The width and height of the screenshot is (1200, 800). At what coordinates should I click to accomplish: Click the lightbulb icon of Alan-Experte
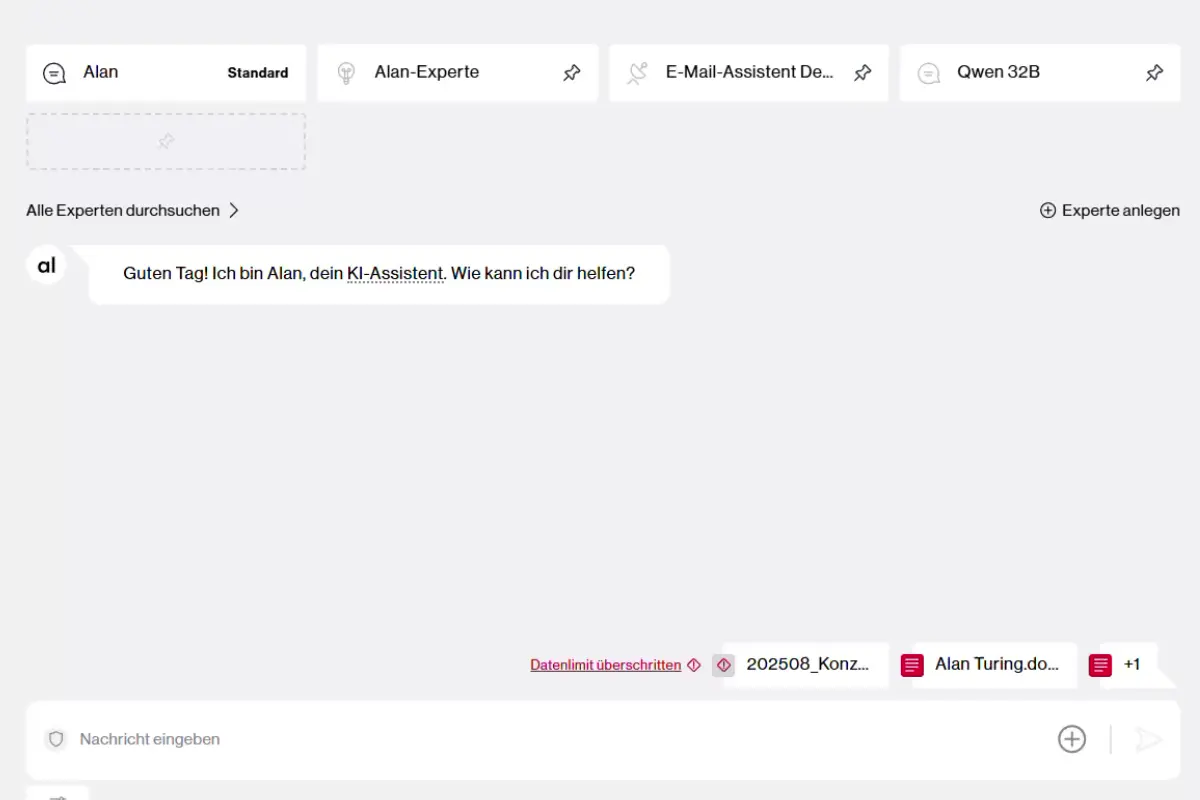click(346, 73)
